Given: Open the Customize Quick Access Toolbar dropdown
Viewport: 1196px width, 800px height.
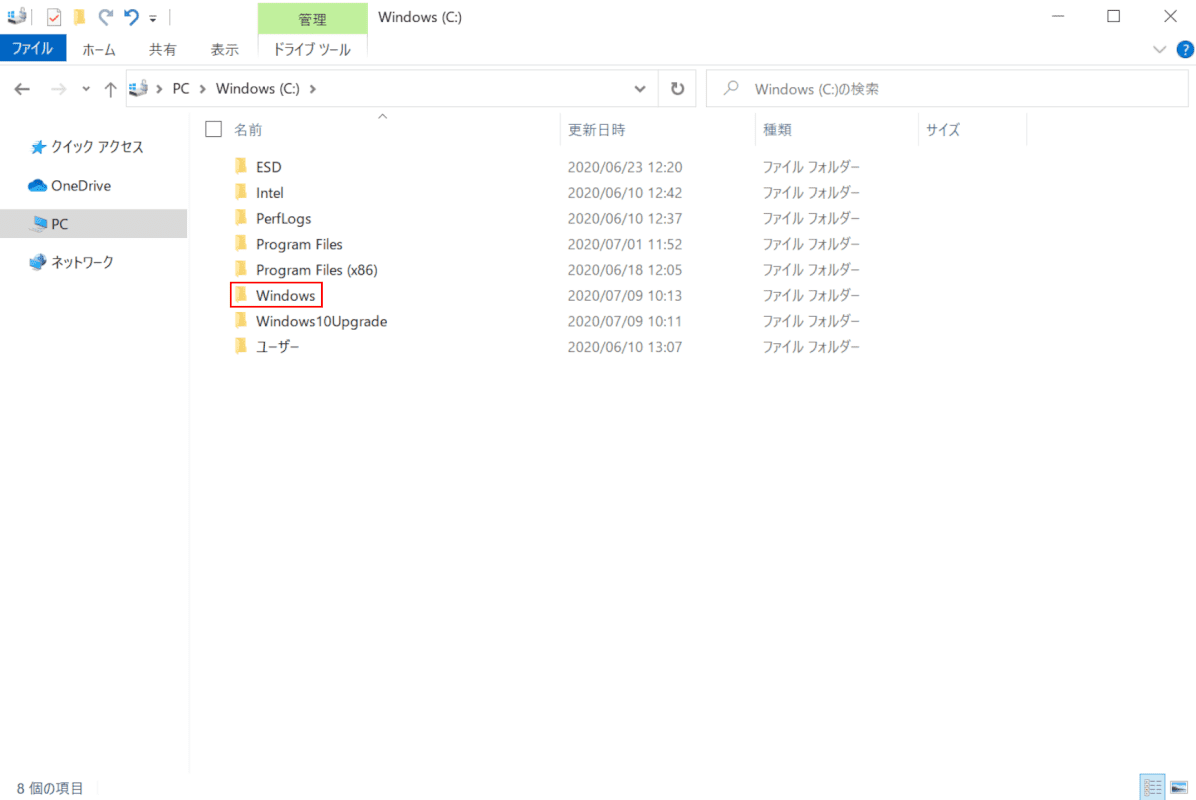Looking at the screenshot, I should pyautogui.click(x=153, y=18).
